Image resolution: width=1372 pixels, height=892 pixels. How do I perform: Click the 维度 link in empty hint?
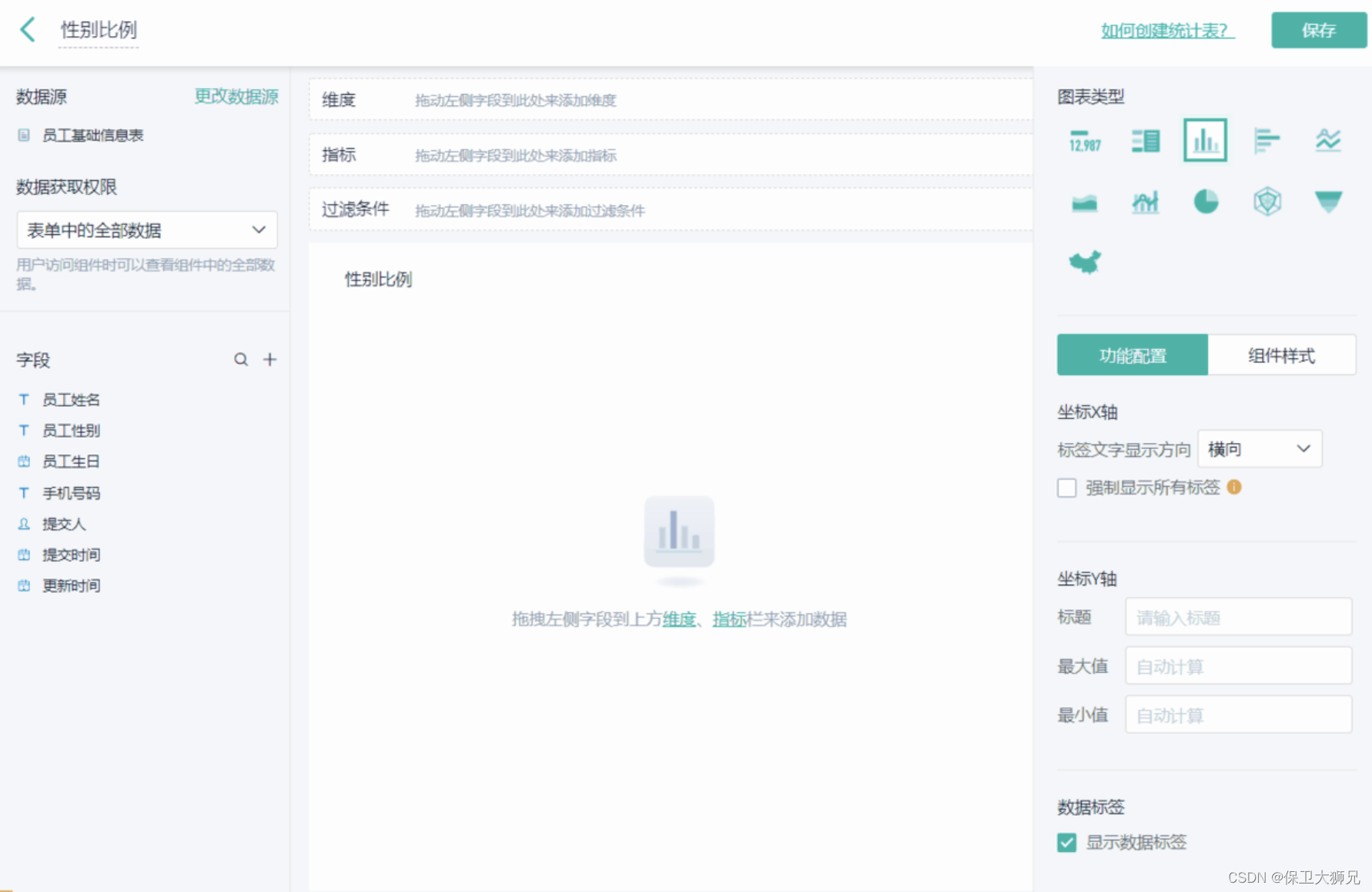pos(679,619)
